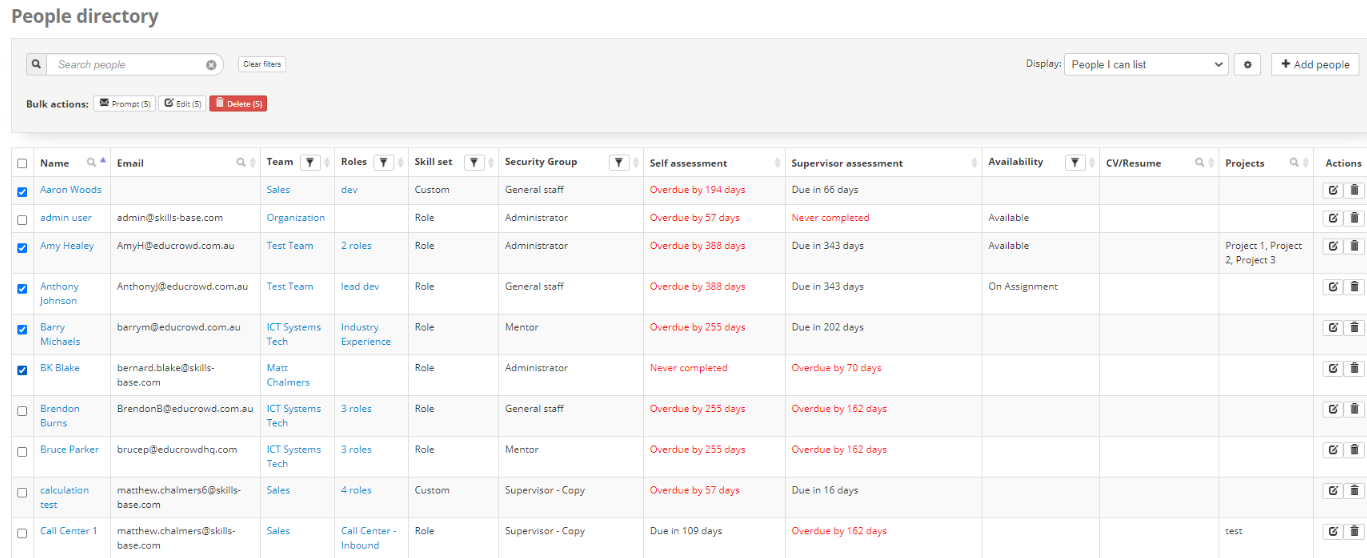Click the search icon in Email column header

[x=241, y=163]
